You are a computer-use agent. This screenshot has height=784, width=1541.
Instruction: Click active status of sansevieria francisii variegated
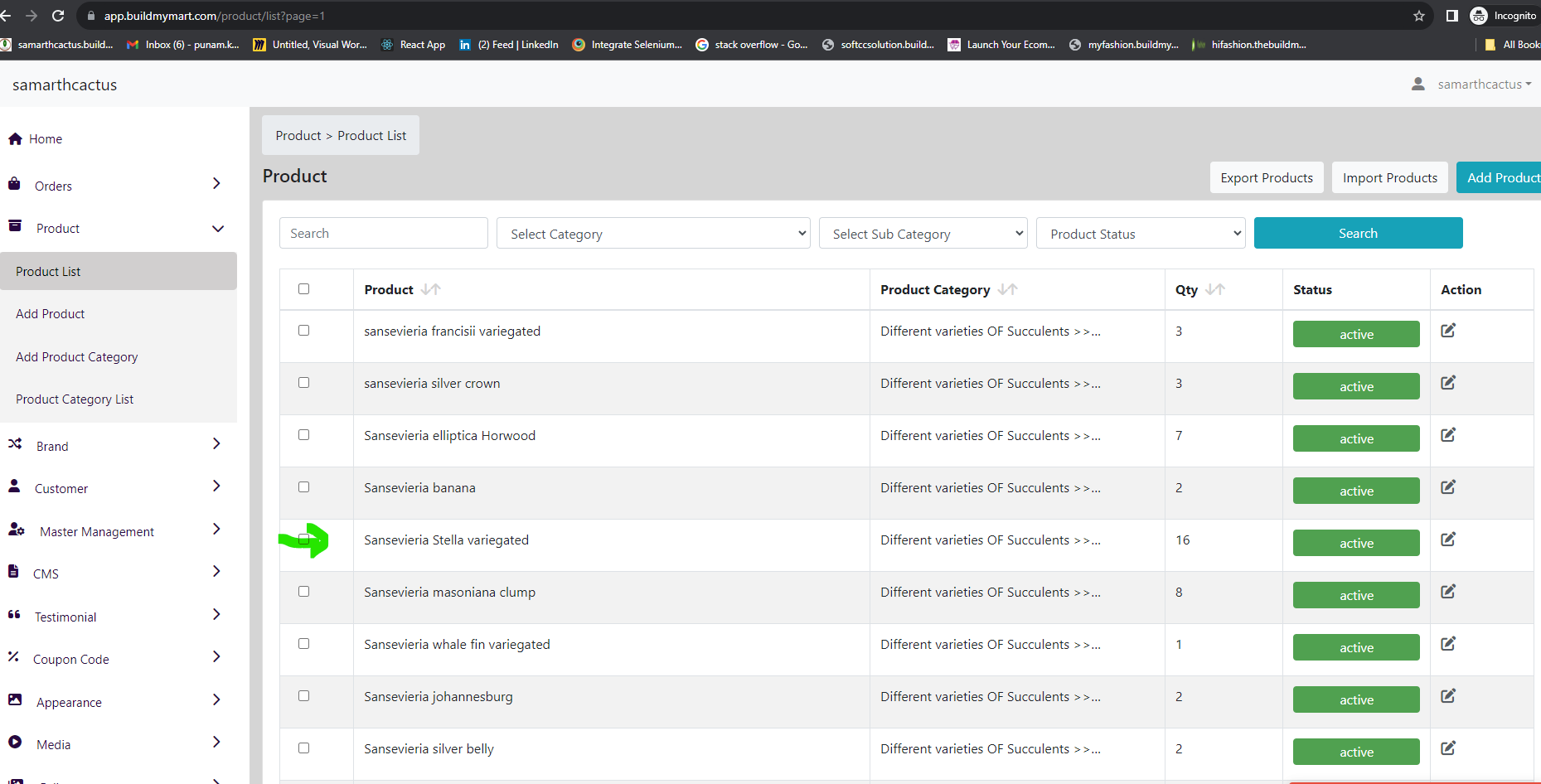1356,334
